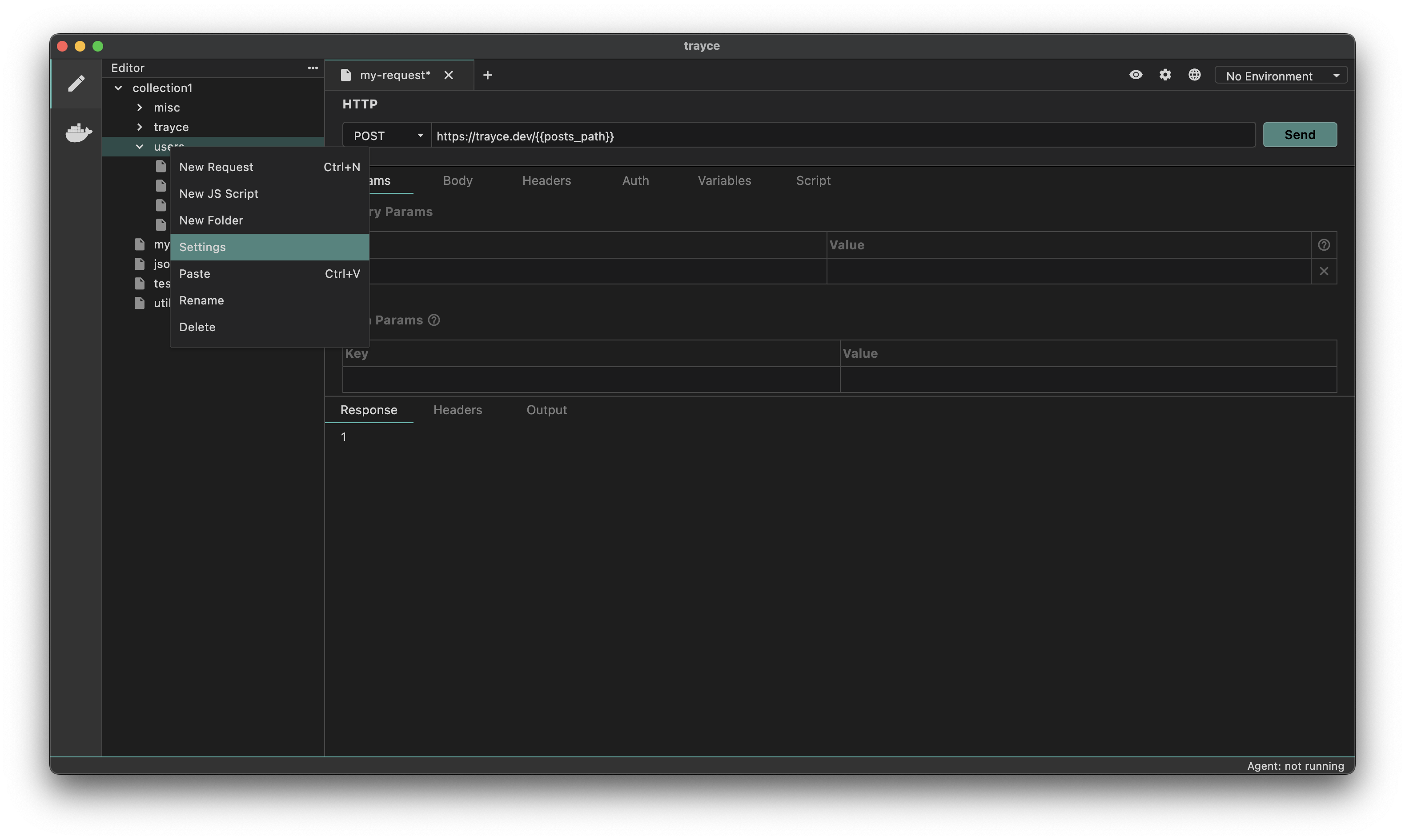Switch to the Body tab
Image resolution: width=1405 pixels, height=840 pixels.
(458, 180)
